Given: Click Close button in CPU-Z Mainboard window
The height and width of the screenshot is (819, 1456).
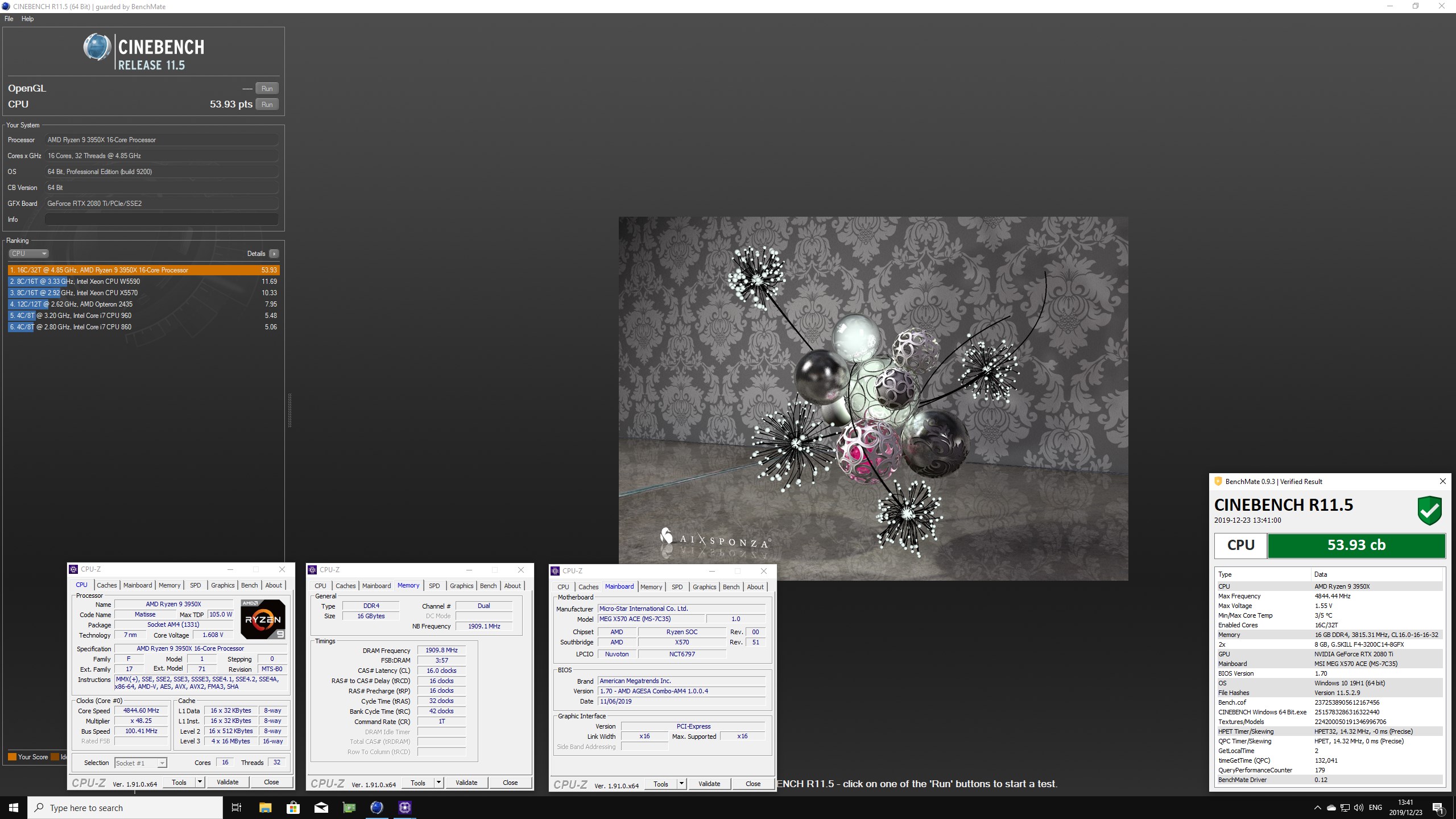Looking at the screenshot, I should [753, 784].
